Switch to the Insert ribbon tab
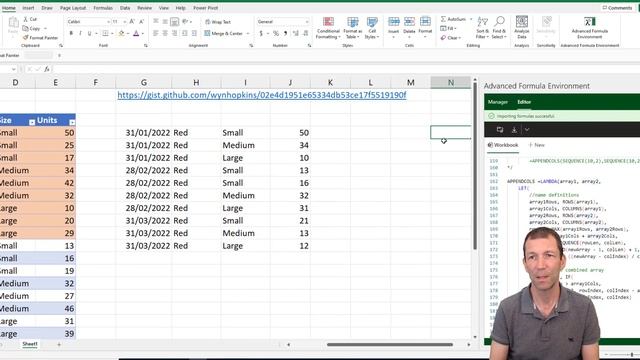The image size is (640, 360). 28,8
